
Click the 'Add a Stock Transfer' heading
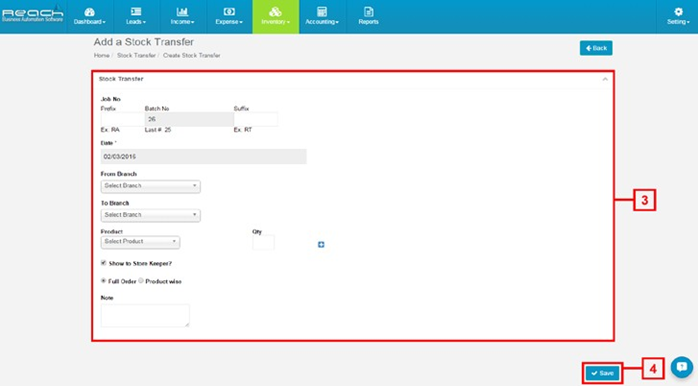144,42
